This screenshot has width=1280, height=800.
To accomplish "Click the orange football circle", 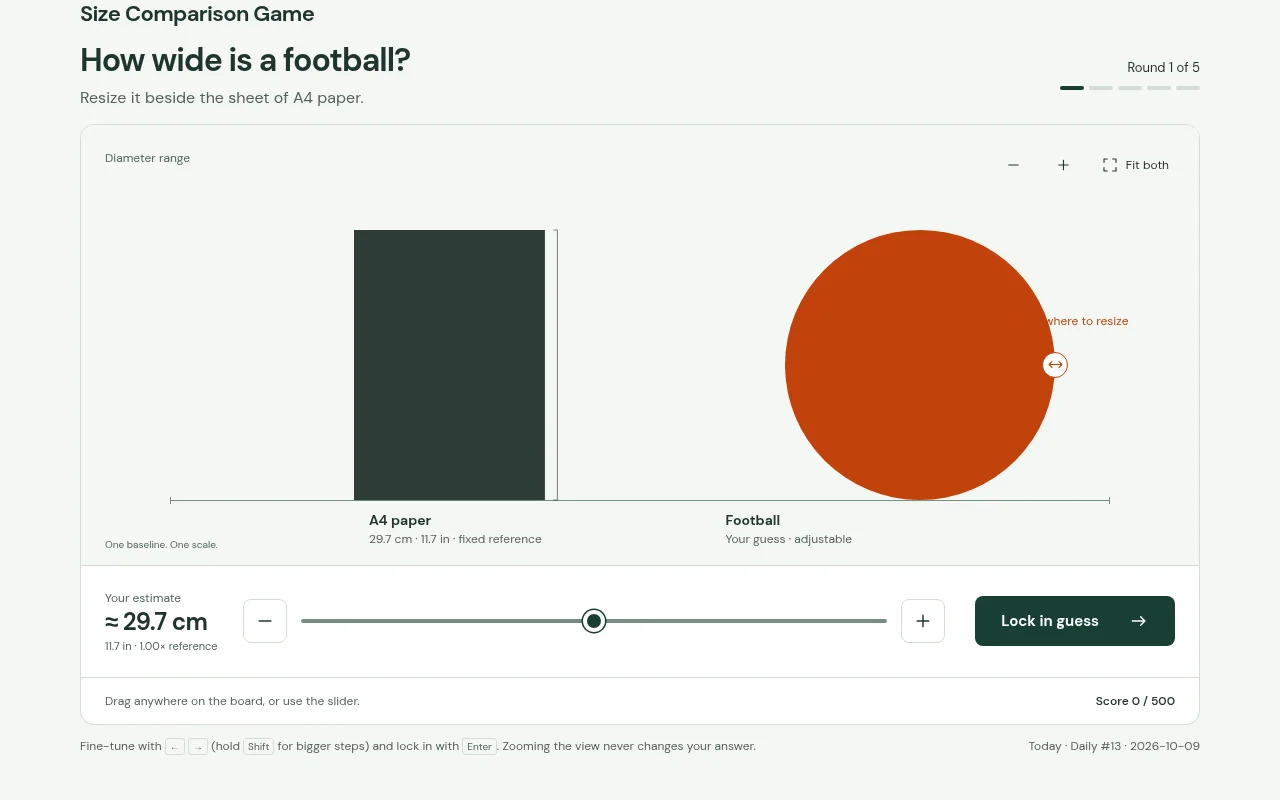I will (x=920, y=365).
